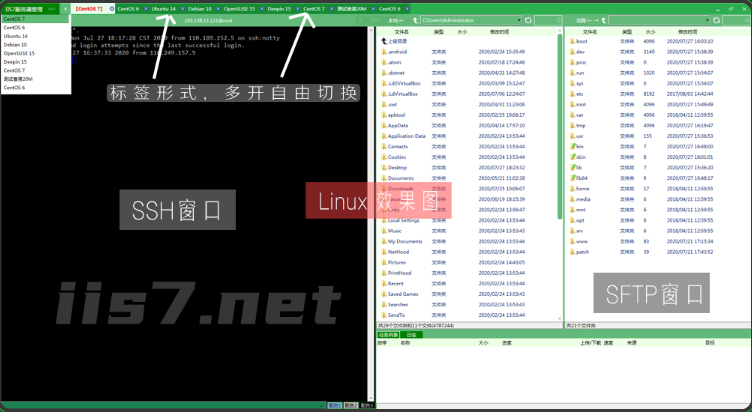
Task: Select the .LdVirtualBox row in local list
Action: coord(468,94)
